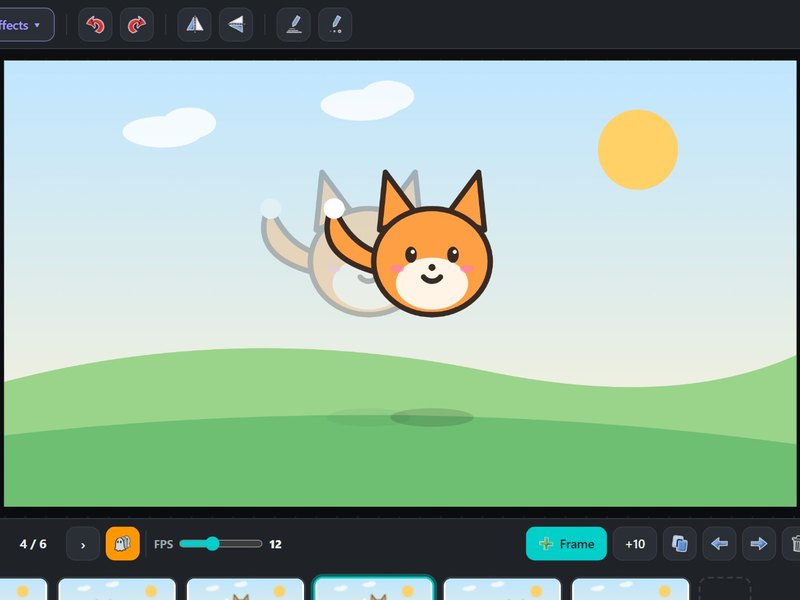Add a new frame with Frame button
The image size is (800, 600).
point(566,544)
